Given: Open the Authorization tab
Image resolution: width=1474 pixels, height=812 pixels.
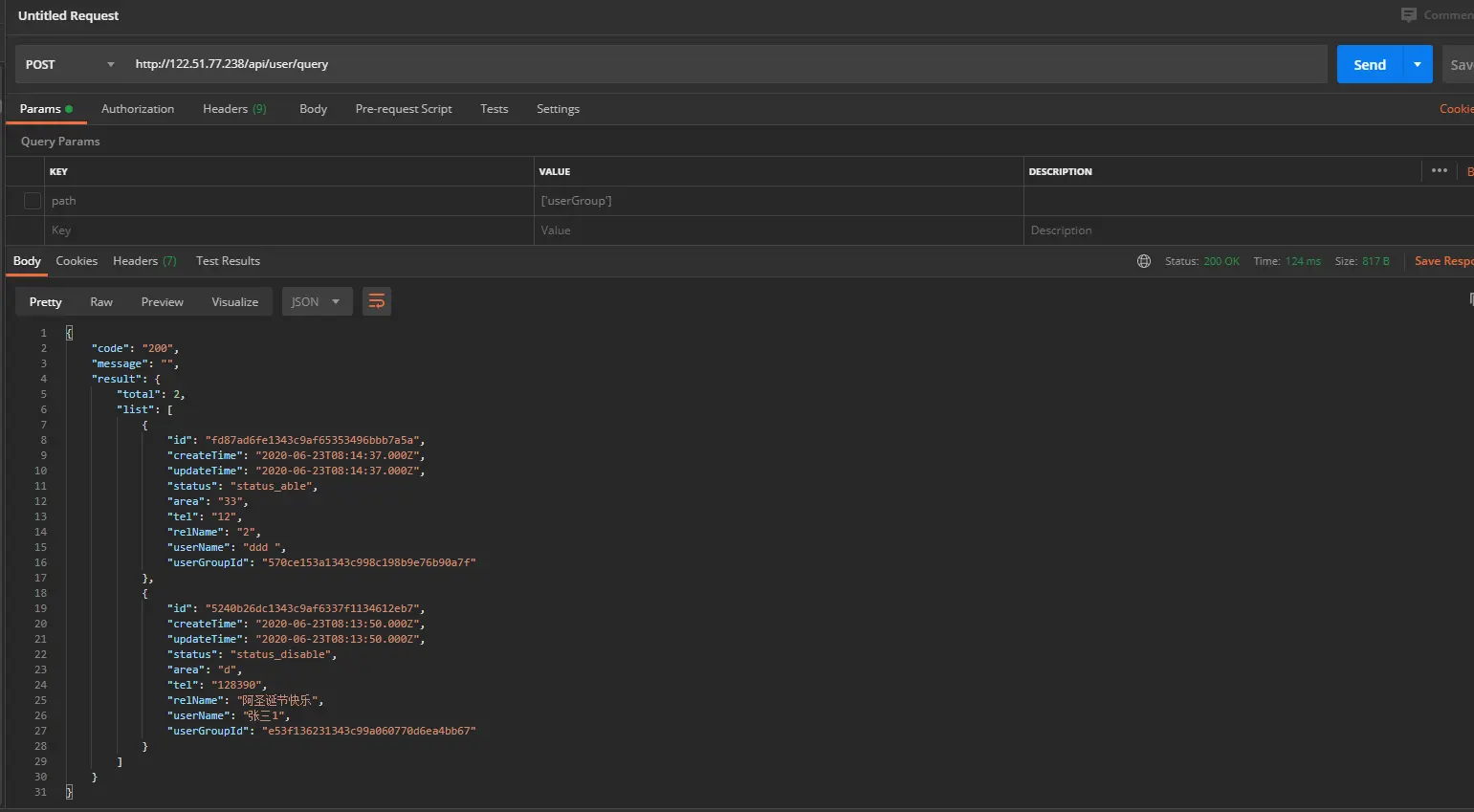Looking at the screenshot, I should pyautogui.click(x=138, y=109).
